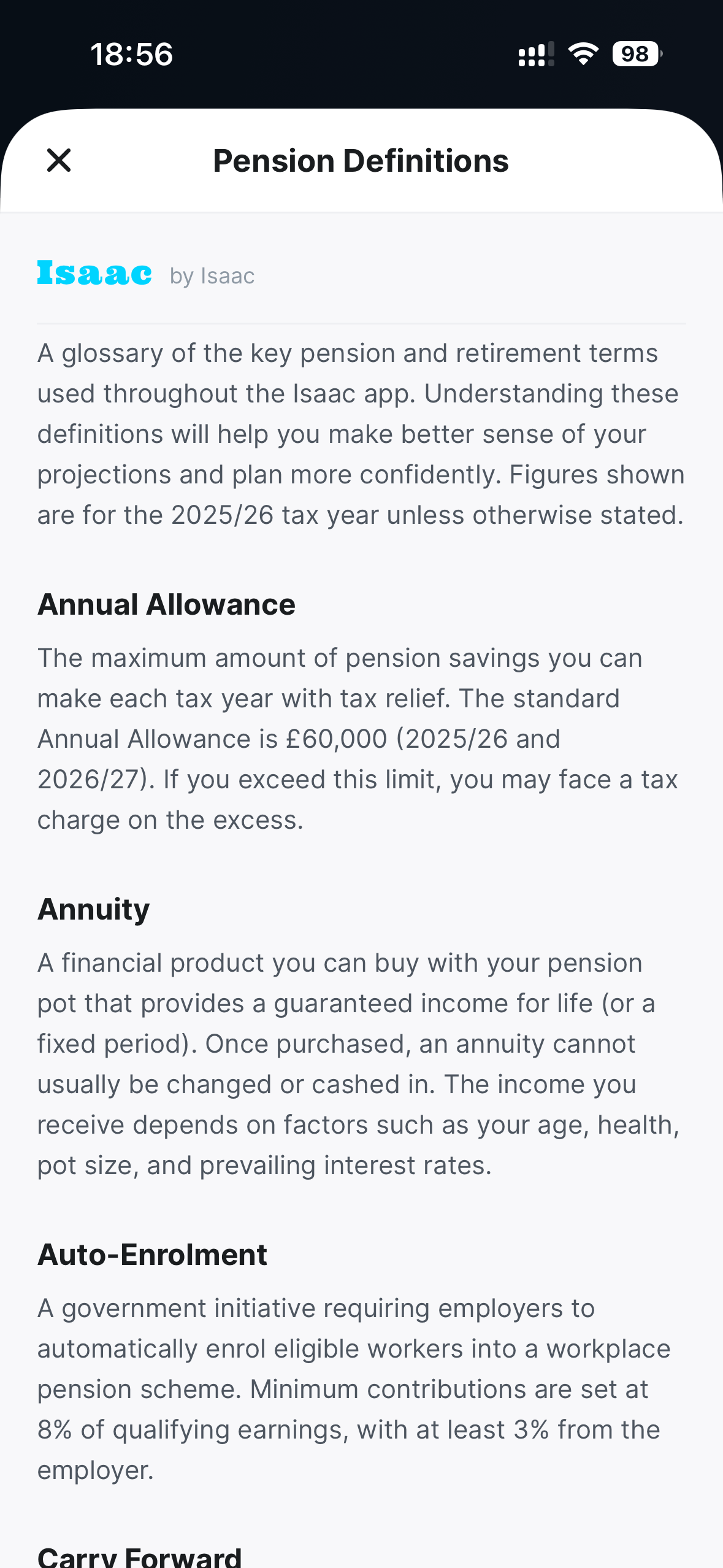Close the Pension Definitions sheet
Viewport: 723px width, 1568px height.
tap(59, 161)
